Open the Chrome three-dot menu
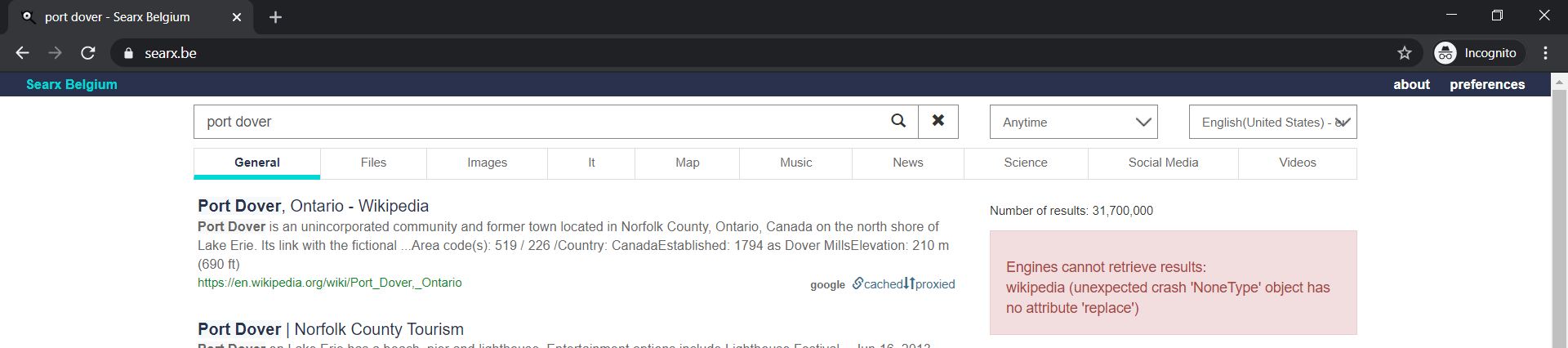The height and width of the screenshot is (348, 1568). coord(1545,53)
